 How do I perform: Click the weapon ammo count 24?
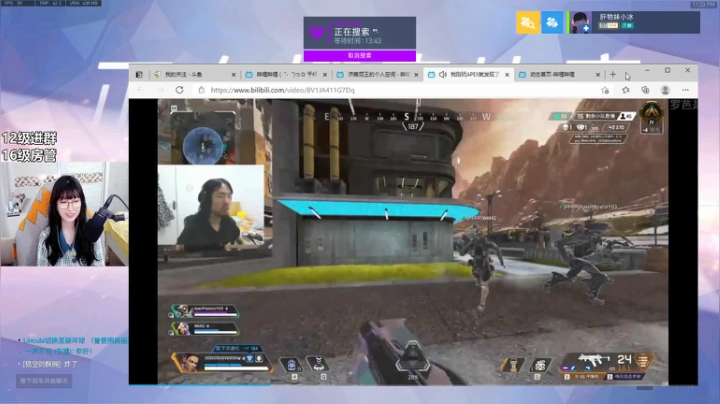pos(624,359)
